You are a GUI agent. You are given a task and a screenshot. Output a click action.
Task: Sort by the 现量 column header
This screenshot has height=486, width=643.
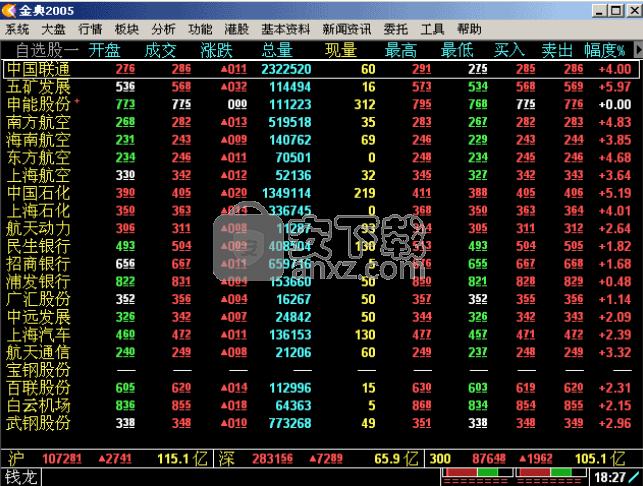click(x=341, y=50)
